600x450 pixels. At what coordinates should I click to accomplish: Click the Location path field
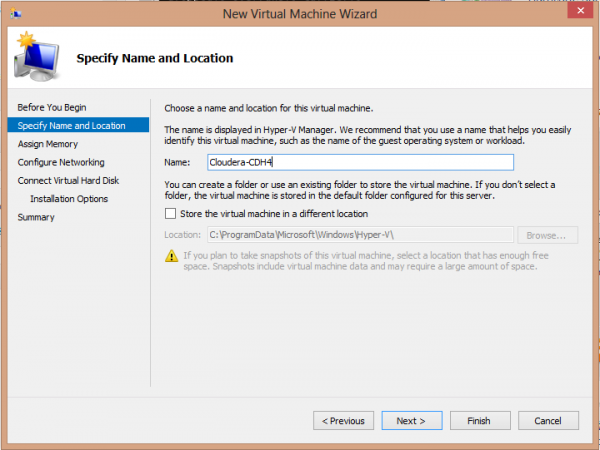pyautogui.click(x=360, y=235)
